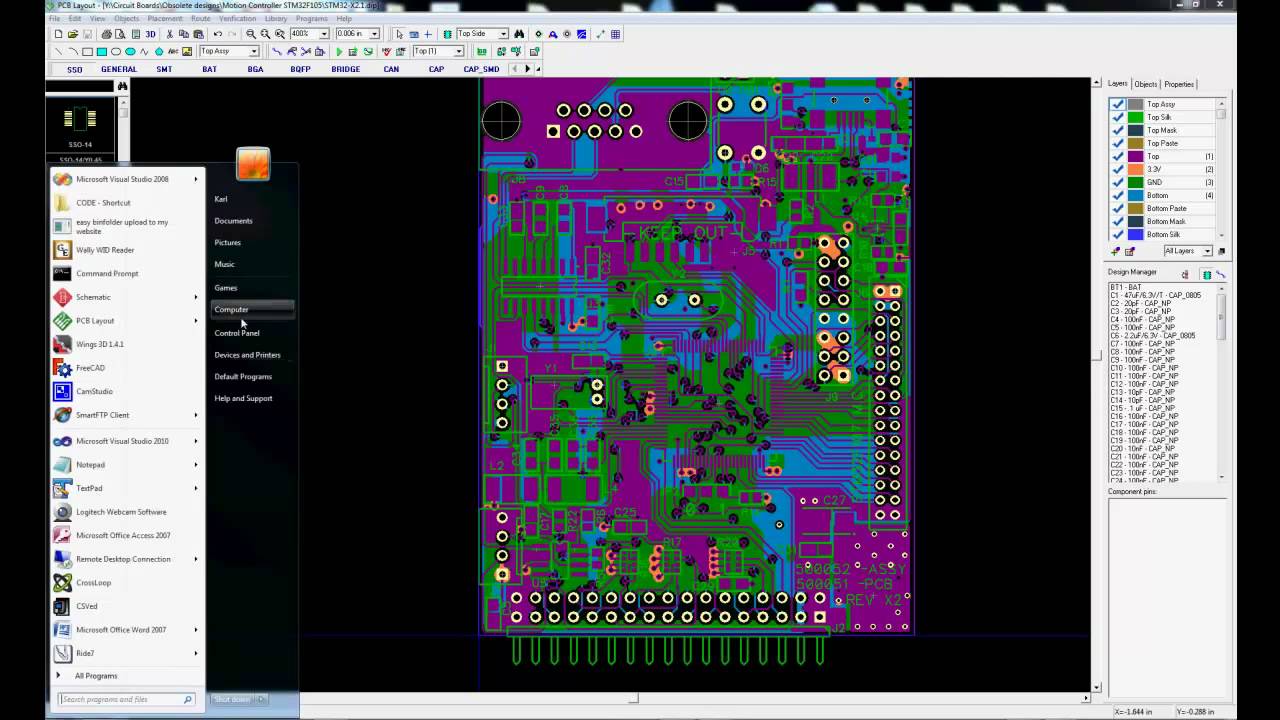Toggle visibility of the Top copper layer
The height and width of the screenshot is (720, 1280).
point(1118,156)
